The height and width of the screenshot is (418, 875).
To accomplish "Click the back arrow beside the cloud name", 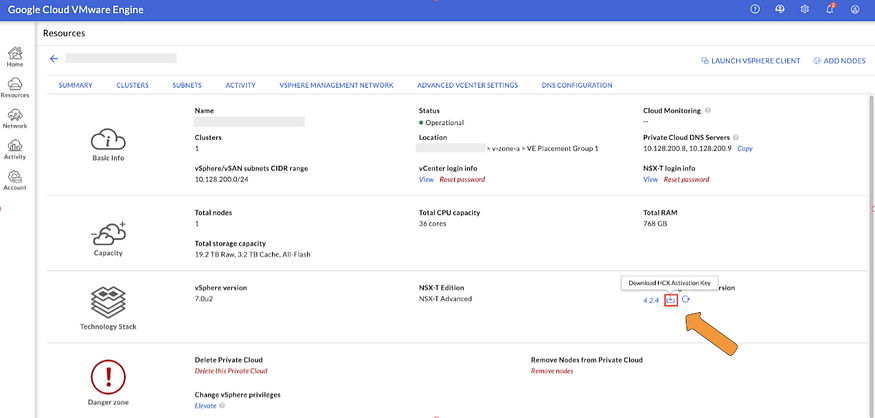I will (x=54, y=59).
